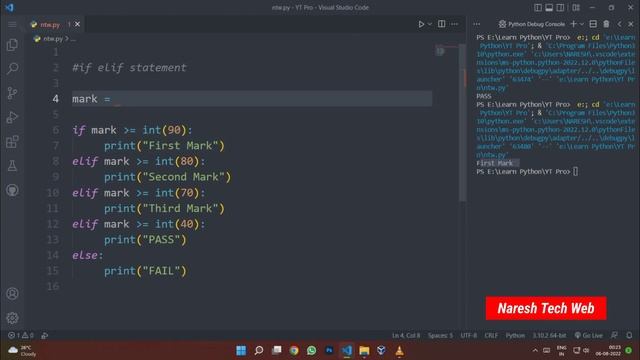
Task: Open Chrome from taskbar
Action: (294, 350)
